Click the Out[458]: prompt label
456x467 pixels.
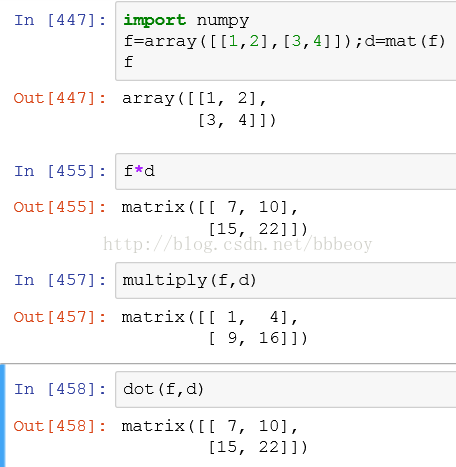coord(60,426)
